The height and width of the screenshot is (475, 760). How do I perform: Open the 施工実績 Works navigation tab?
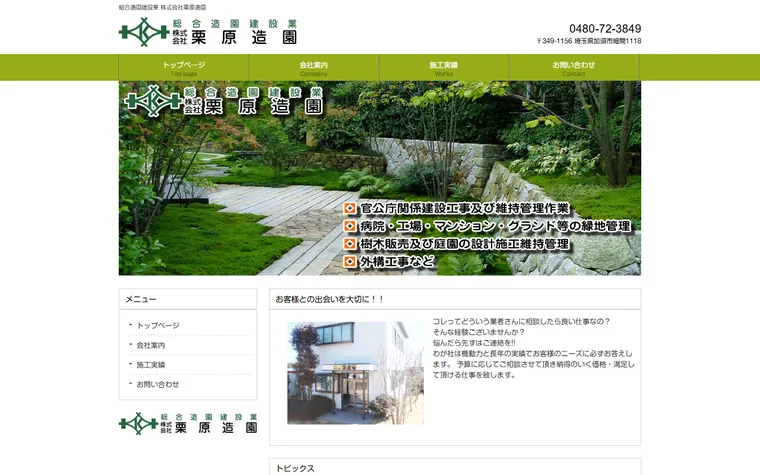coord(444,68)
